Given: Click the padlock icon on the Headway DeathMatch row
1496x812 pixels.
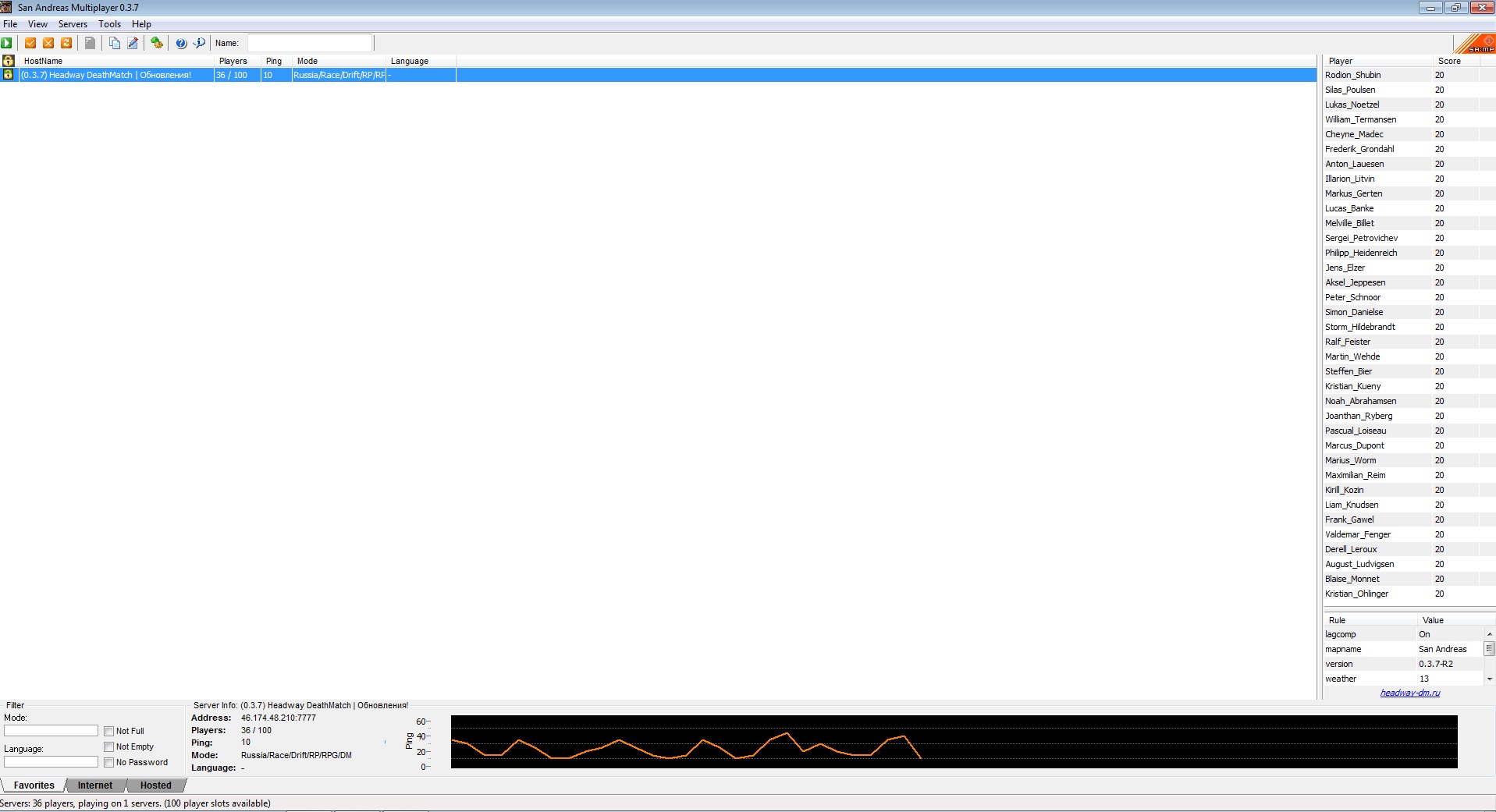Looking at the screenshot, I should tap(9, 75).
